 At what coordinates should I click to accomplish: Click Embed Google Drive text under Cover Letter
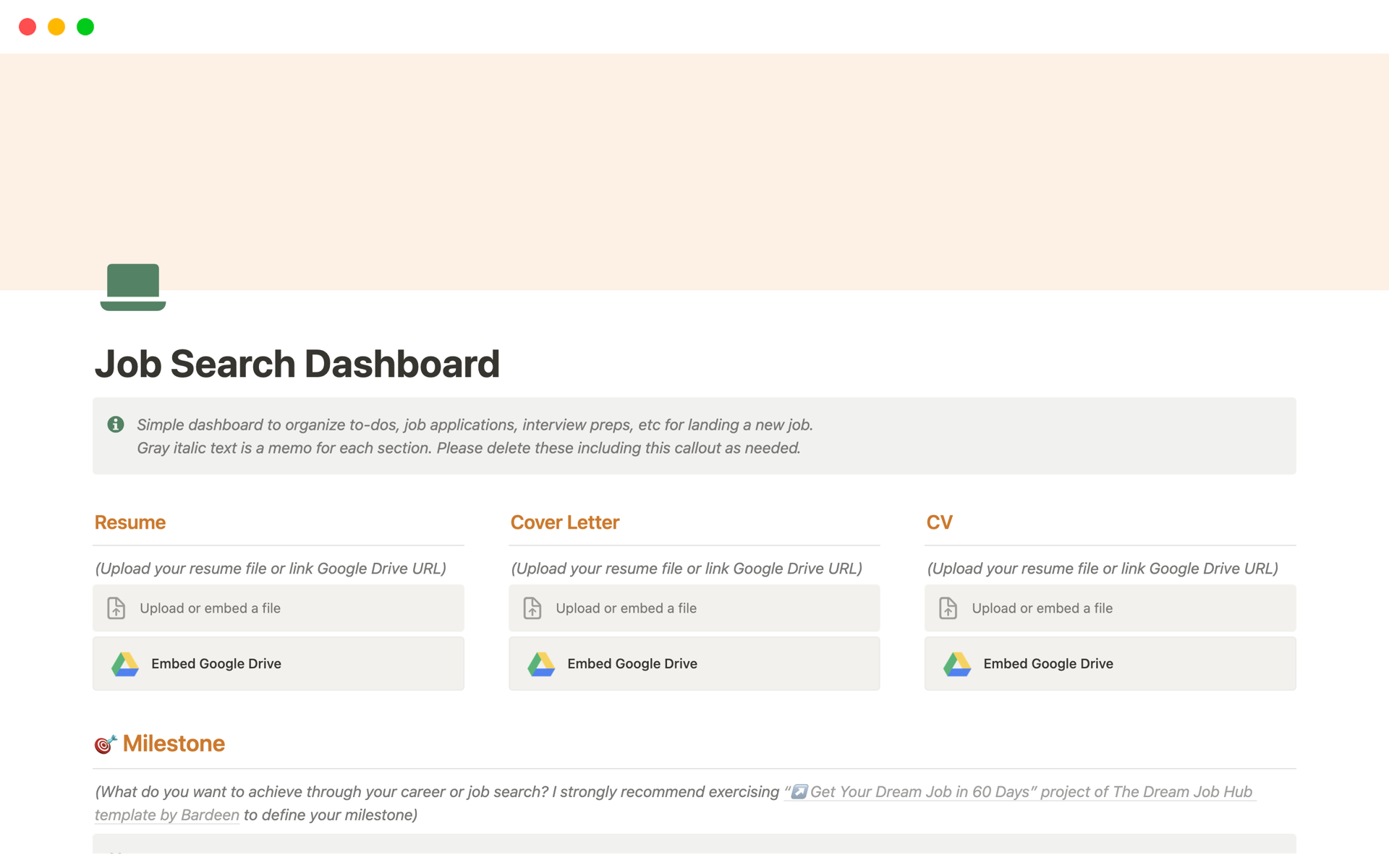[632, 664]
